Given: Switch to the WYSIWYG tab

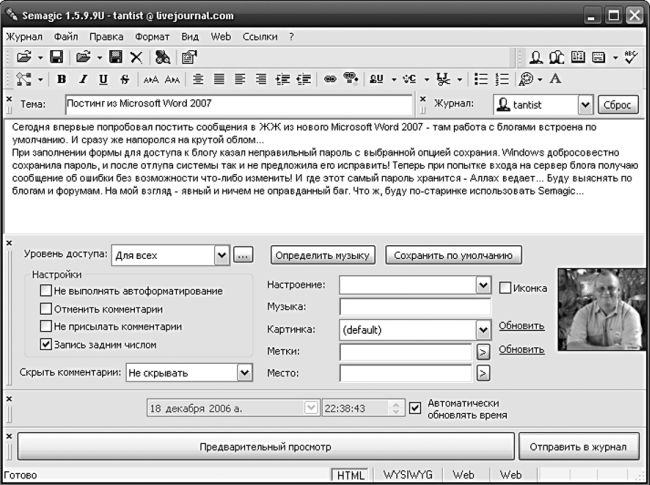Looking at the screenshot, I should pyautogui.click(x=407, y=475).
